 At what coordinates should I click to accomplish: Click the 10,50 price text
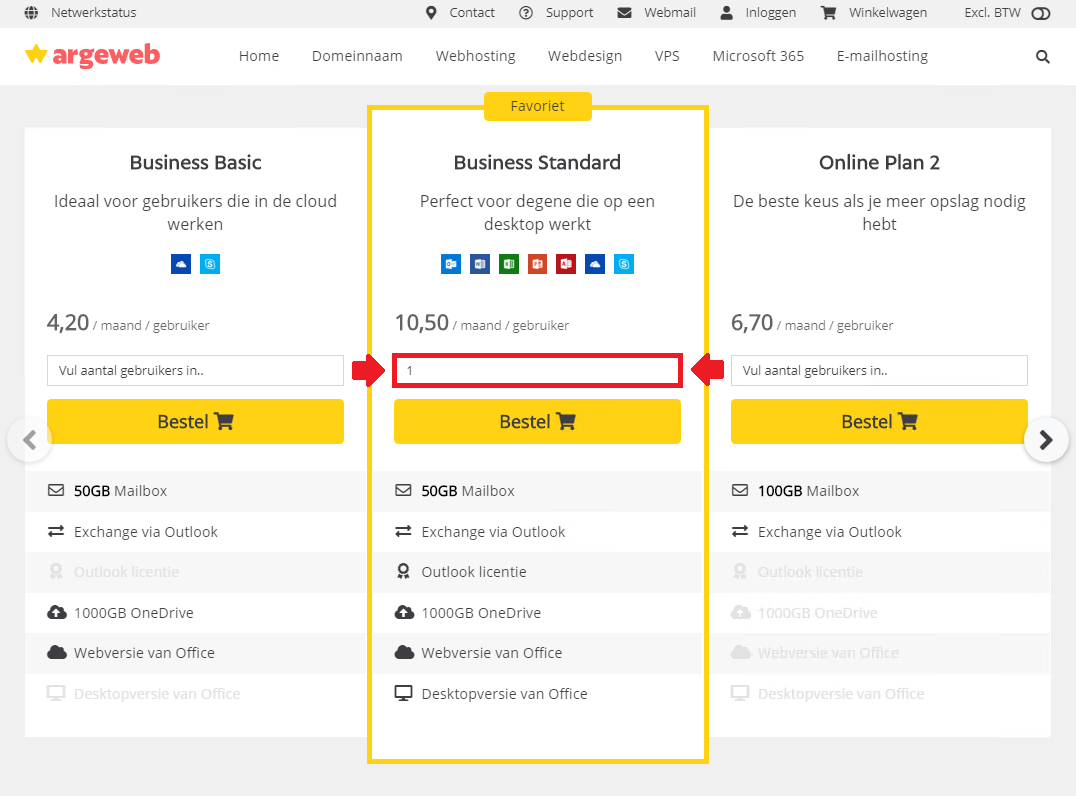coord(421,323)
